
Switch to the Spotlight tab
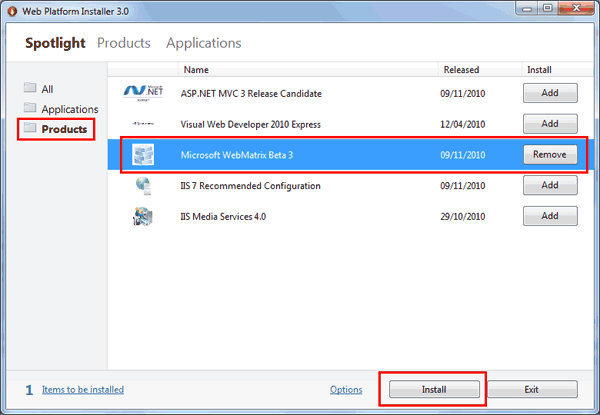55,43
